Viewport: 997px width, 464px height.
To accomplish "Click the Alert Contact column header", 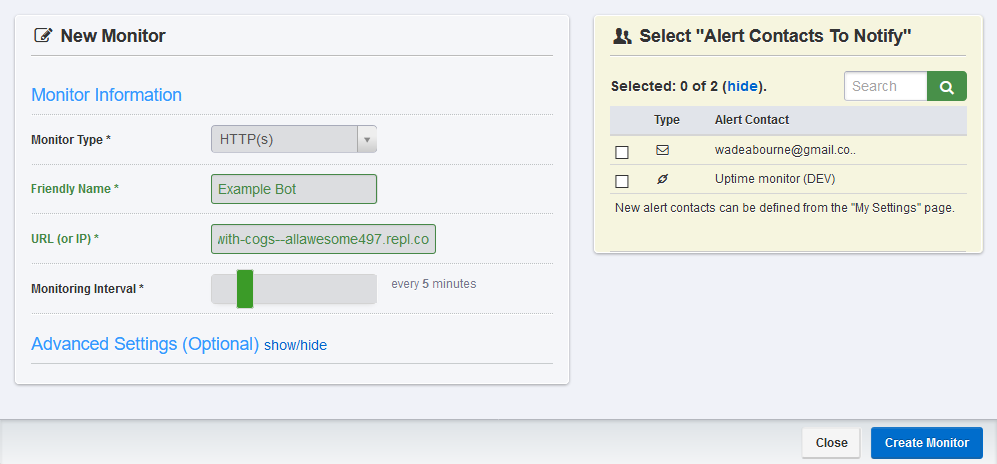I will [x=751, y=120].
